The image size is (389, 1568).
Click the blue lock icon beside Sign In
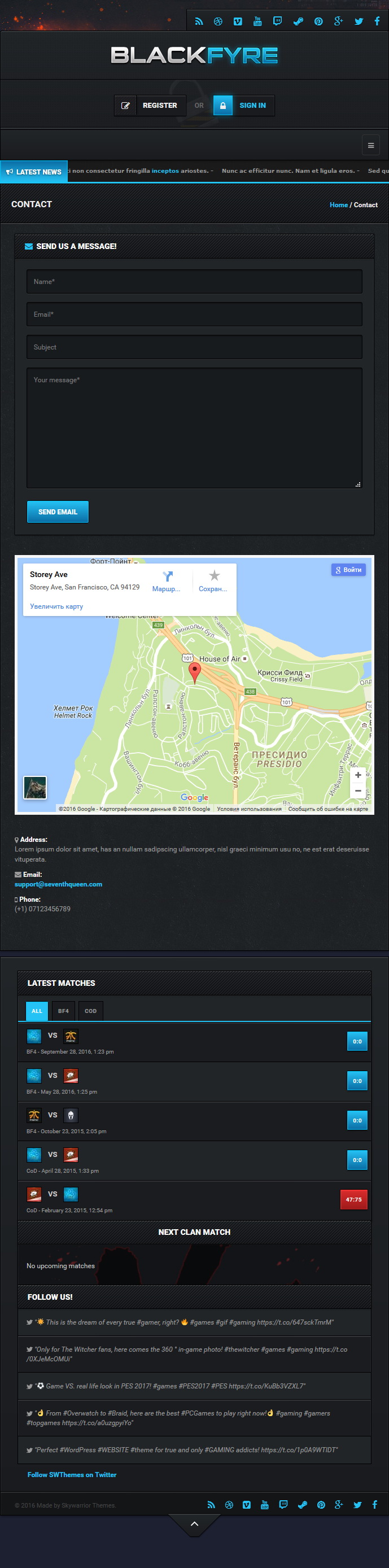pyautogui.click(x=223, y=105)
